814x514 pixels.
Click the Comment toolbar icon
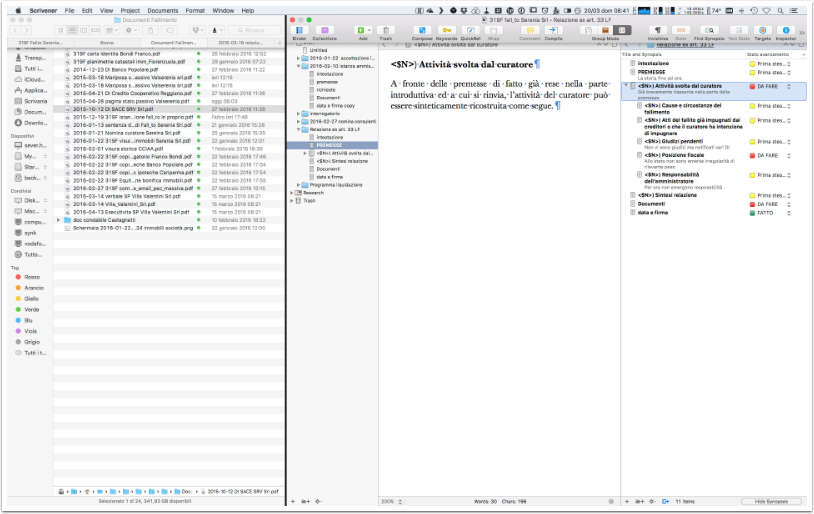coord(530,31)
